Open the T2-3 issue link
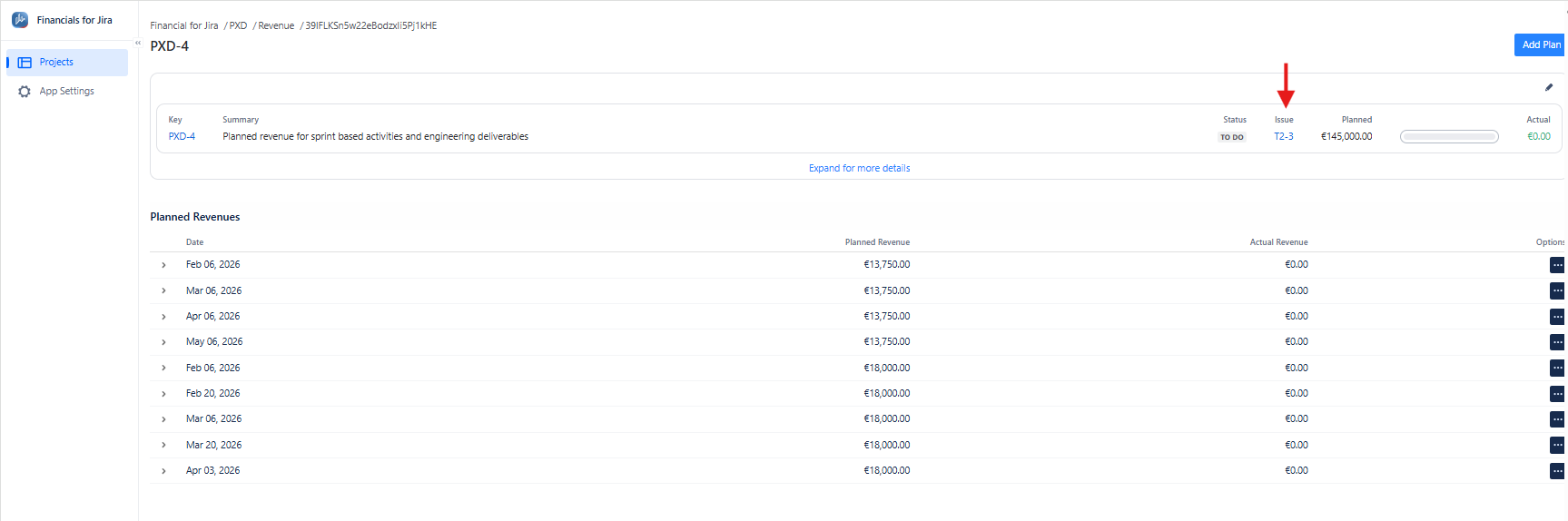The height and width of the screenshot is (521, 1568). click(x=1284, y=136)
